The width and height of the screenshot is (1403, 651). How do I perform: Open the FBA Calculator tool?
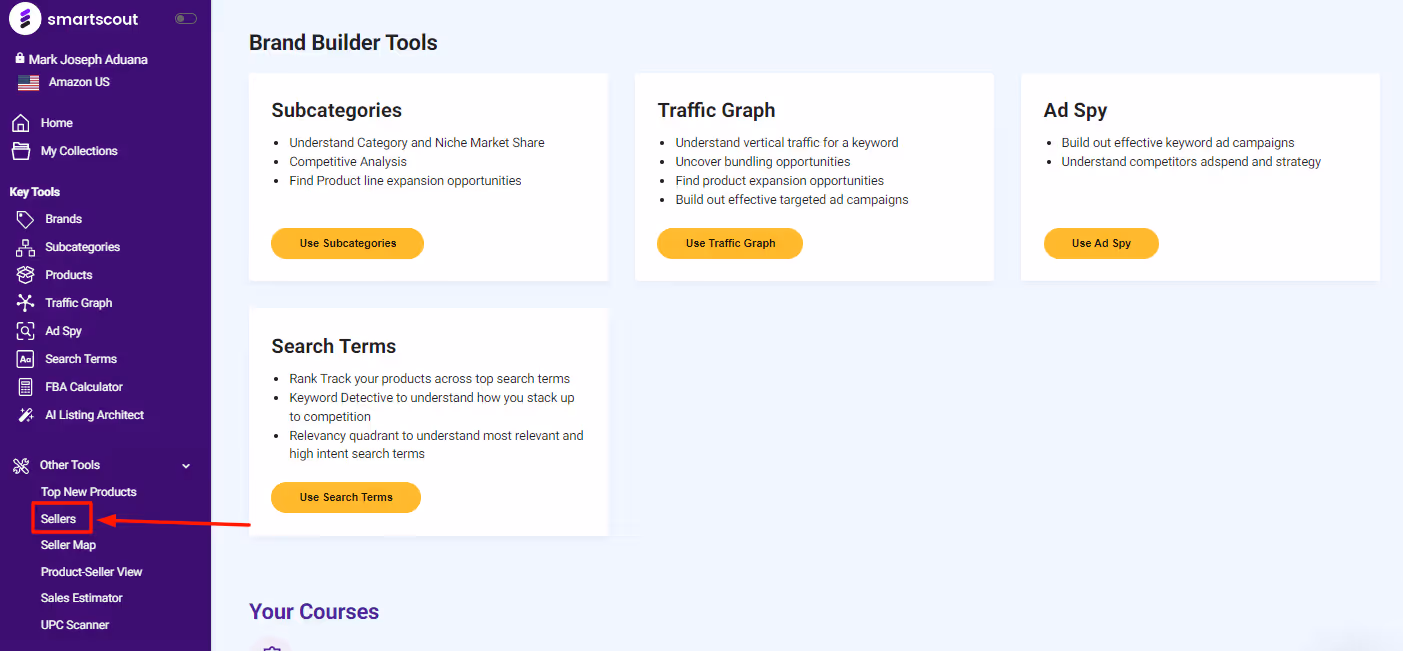click(x=84, y=387)
